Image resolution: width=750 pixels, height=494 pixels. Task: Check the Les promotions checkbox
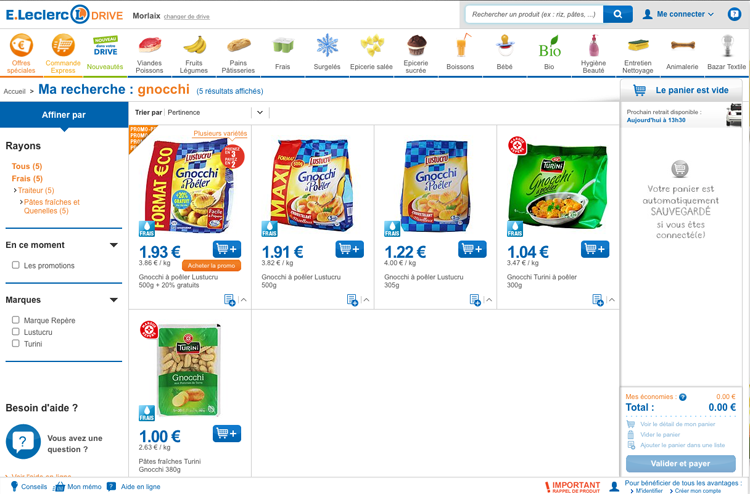coord(16,265)
